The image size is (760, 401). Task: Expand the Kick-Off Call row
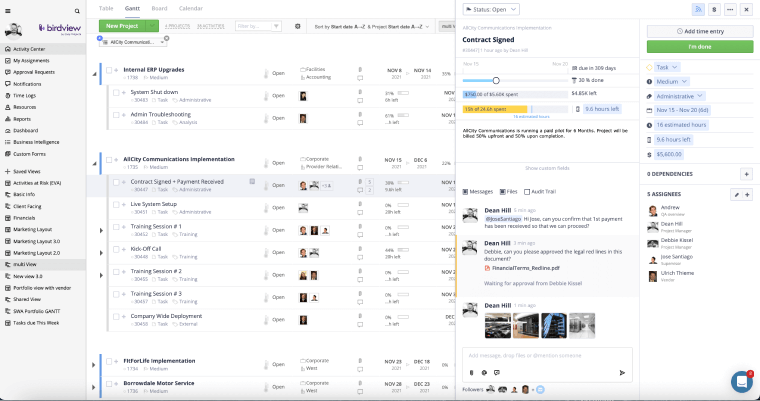pos(101,253)
